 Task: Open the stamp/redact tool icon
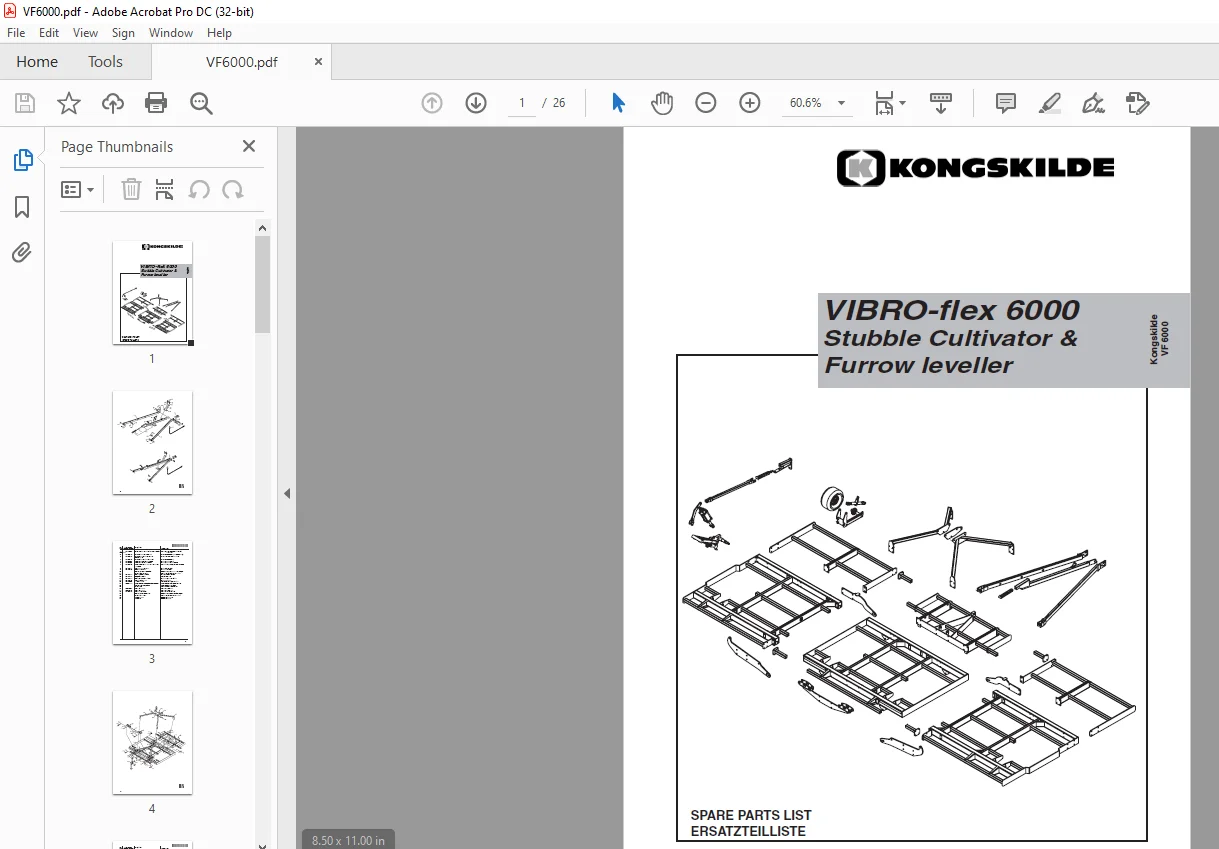click(x=1137, y=103)
